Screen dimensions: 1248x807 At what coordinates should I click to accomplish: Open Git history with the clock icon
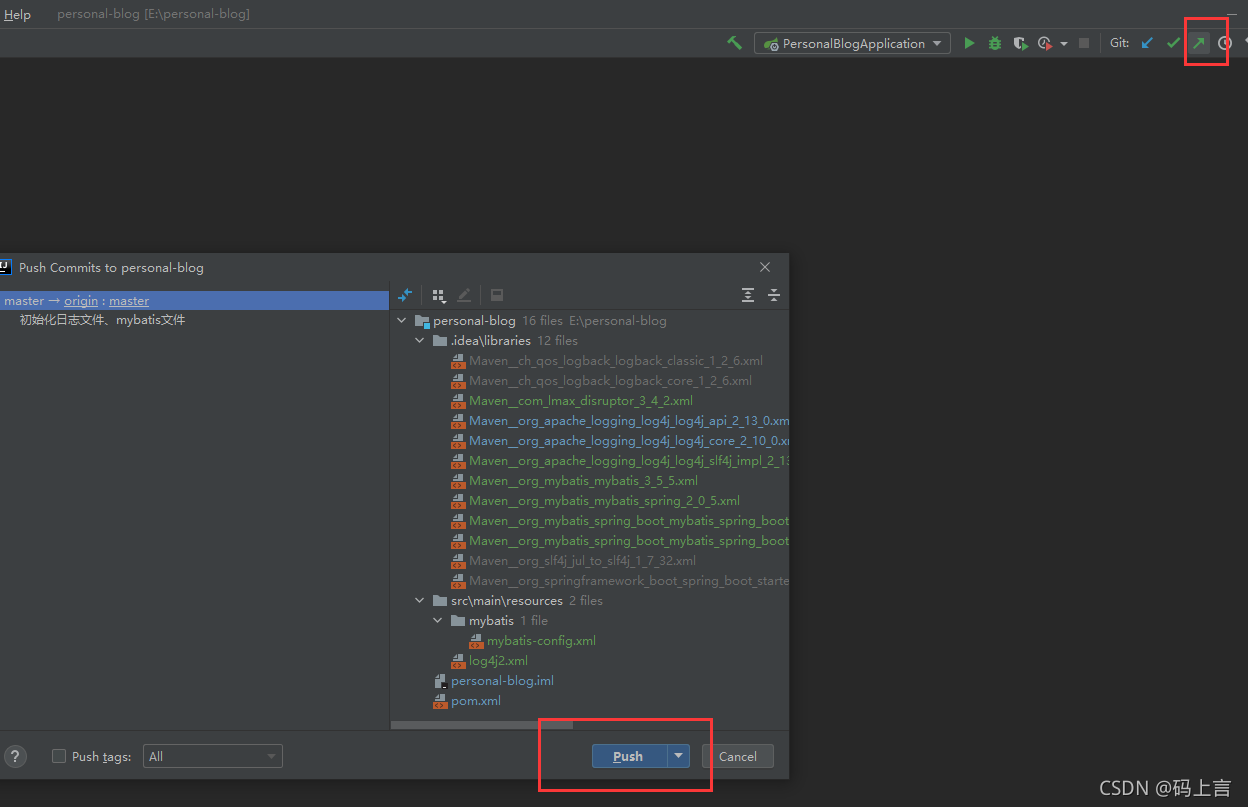tap(1225, 43)
